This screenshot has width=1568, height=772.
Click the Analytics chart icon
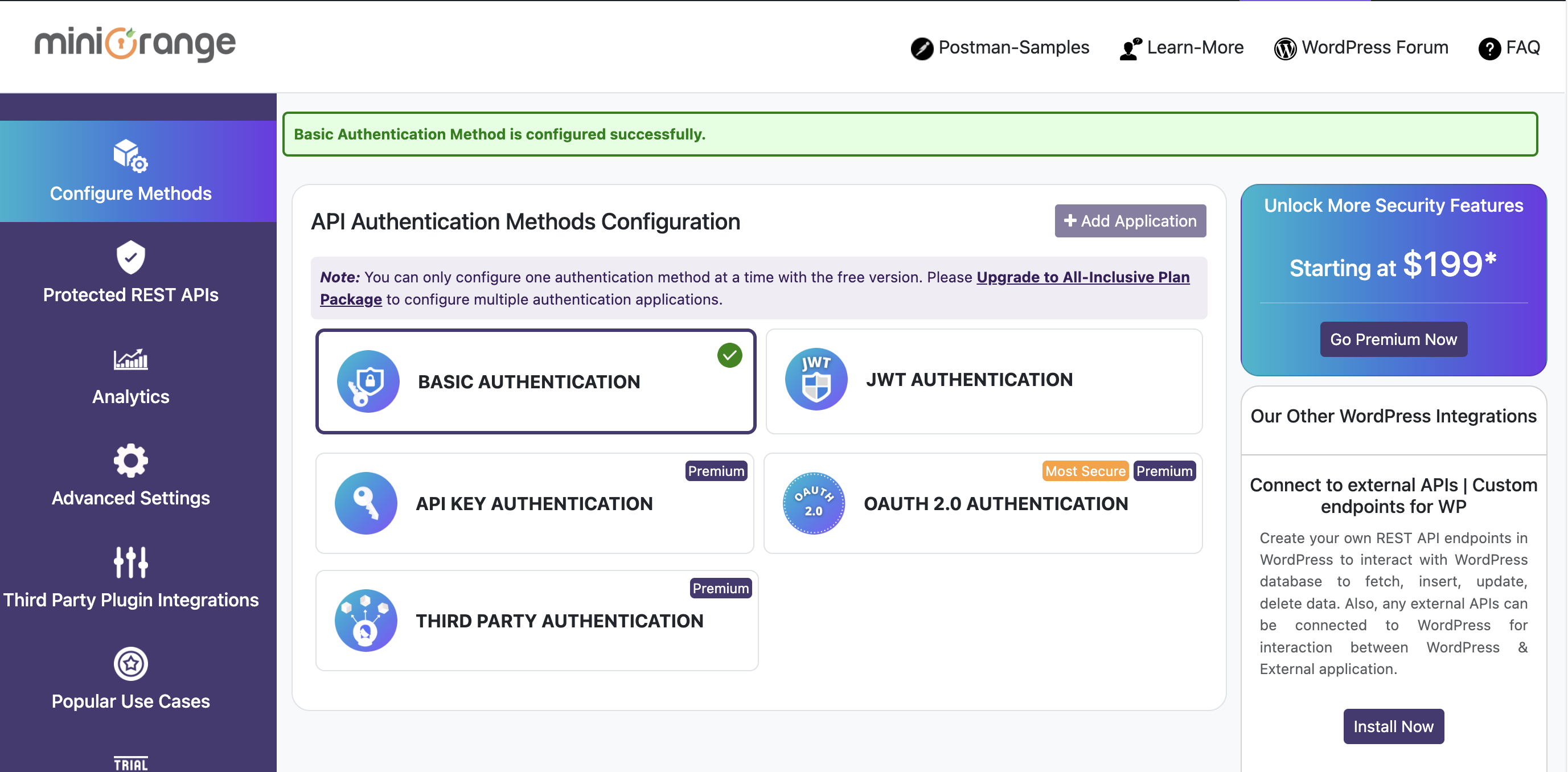[x=130, y=359]
